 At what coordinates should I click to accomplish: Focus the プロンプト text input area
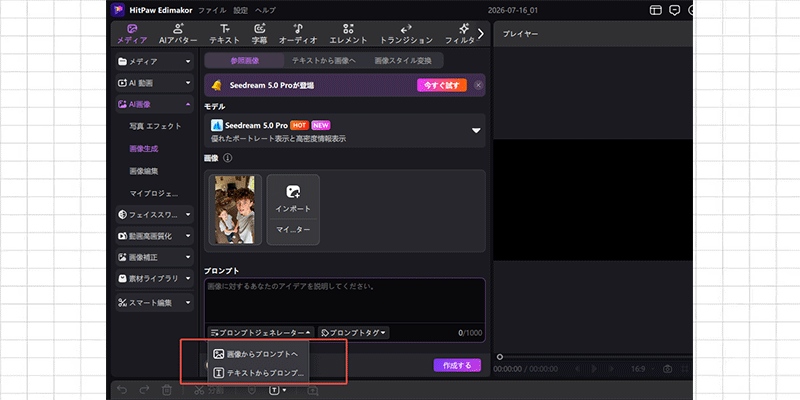[x=345, y=300]
